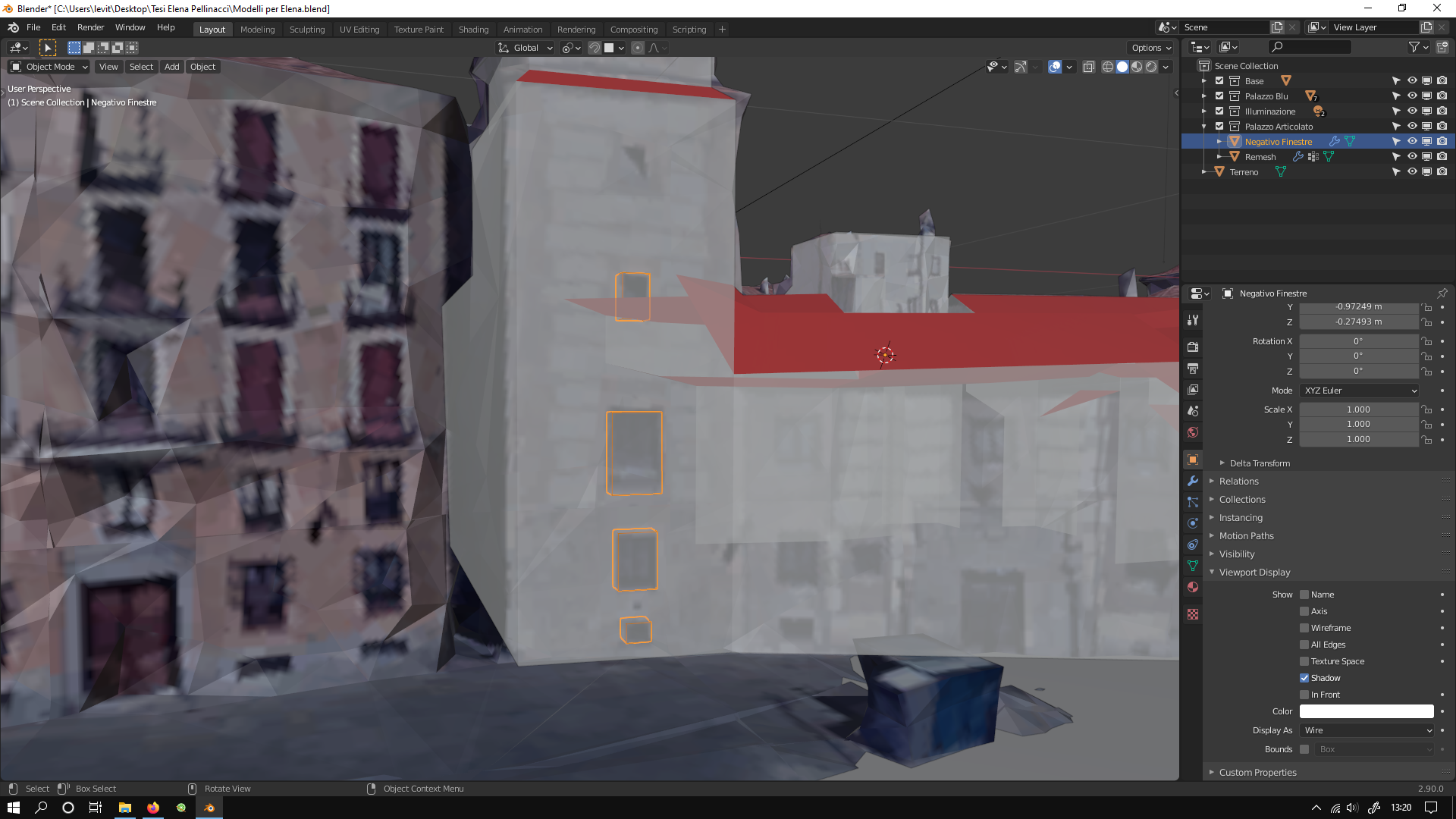
Task: Switch viewport to rendered shading
Action: click(x=1151, y=67)
